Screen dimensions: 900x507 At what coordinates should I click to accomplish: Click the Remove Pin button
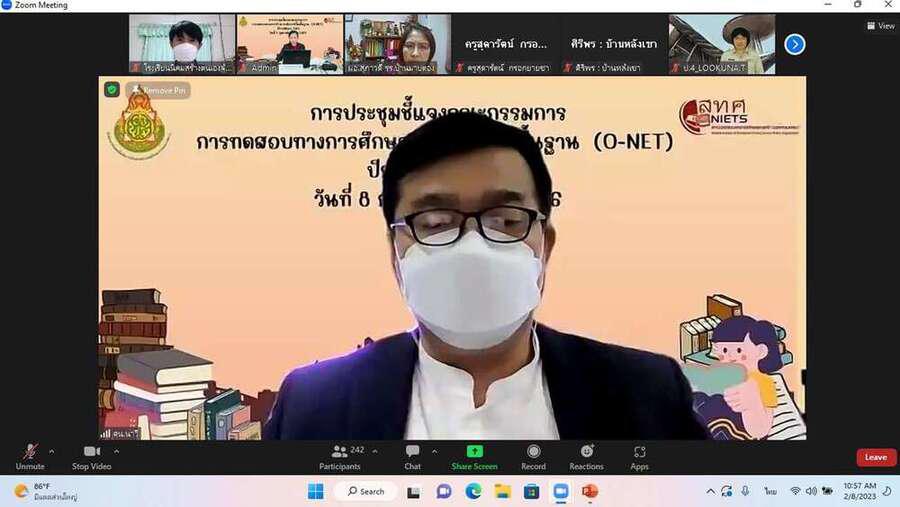[159, 90]
